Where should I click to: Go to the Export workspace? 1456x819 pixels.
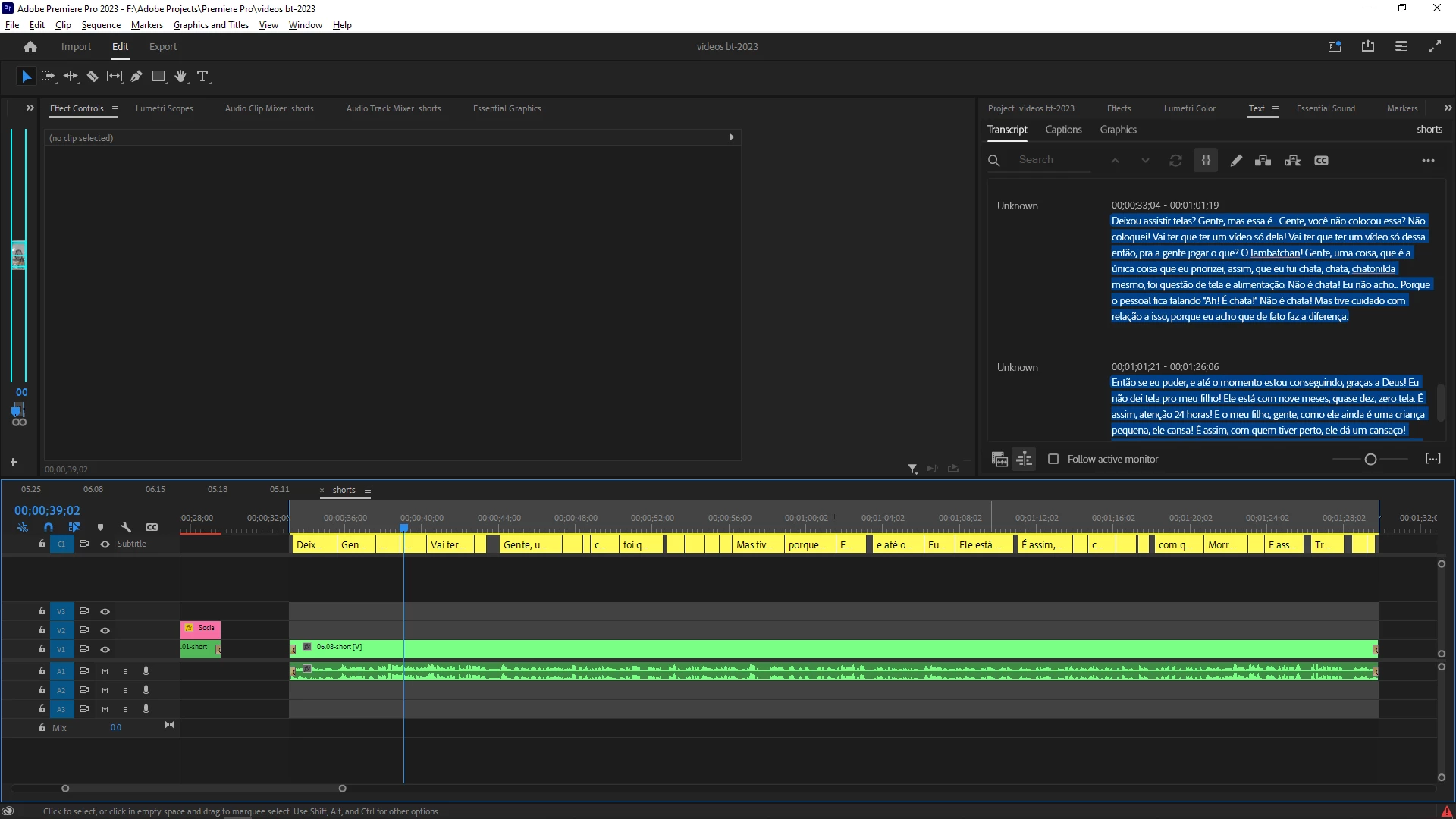[163, 46]
